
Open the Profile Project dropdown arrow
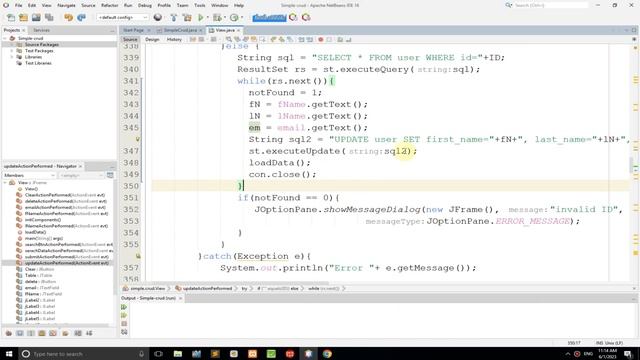[x=241, y=18]
